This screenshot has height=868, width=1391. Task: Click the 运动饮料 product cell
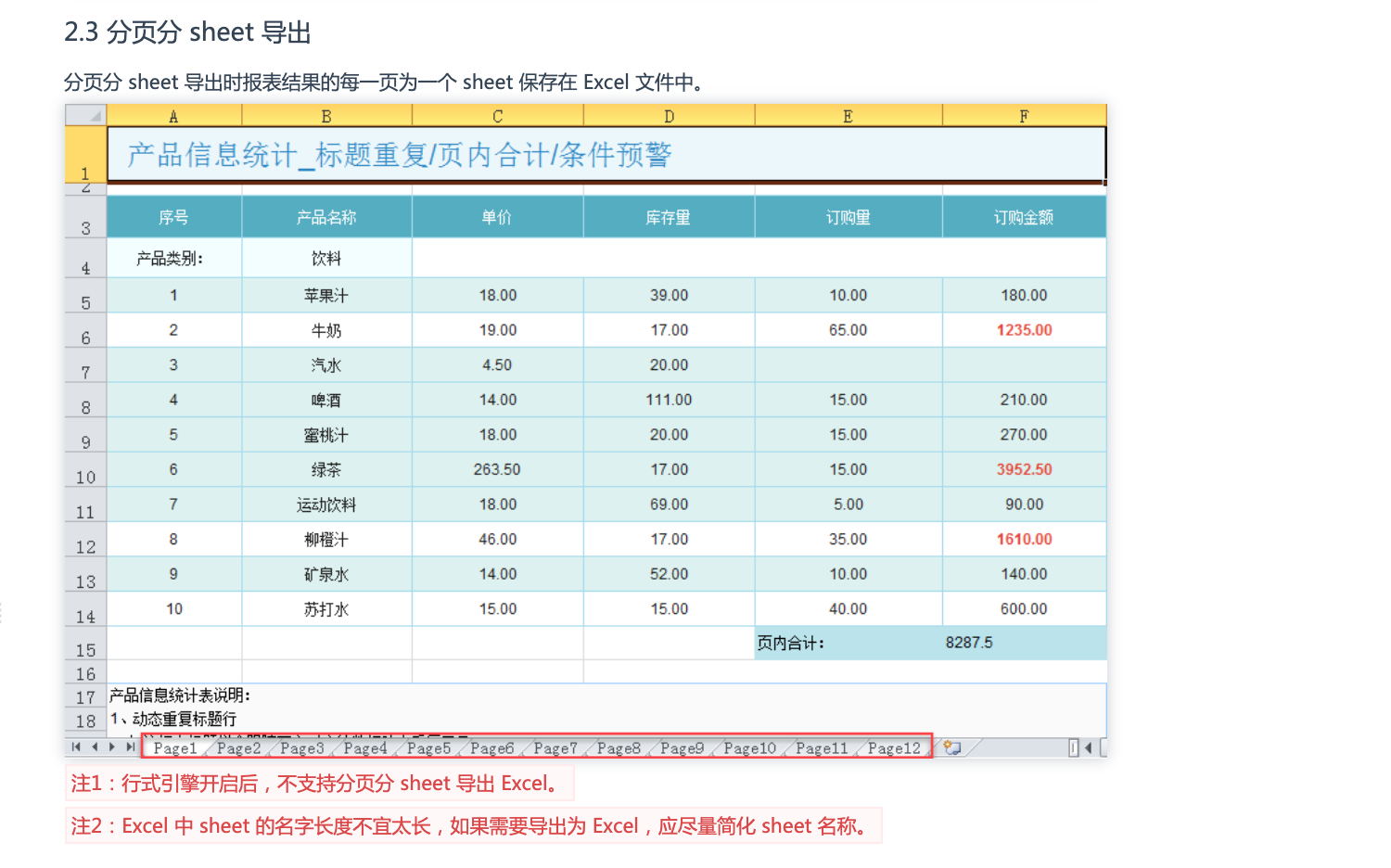click(x=326, y=504)
